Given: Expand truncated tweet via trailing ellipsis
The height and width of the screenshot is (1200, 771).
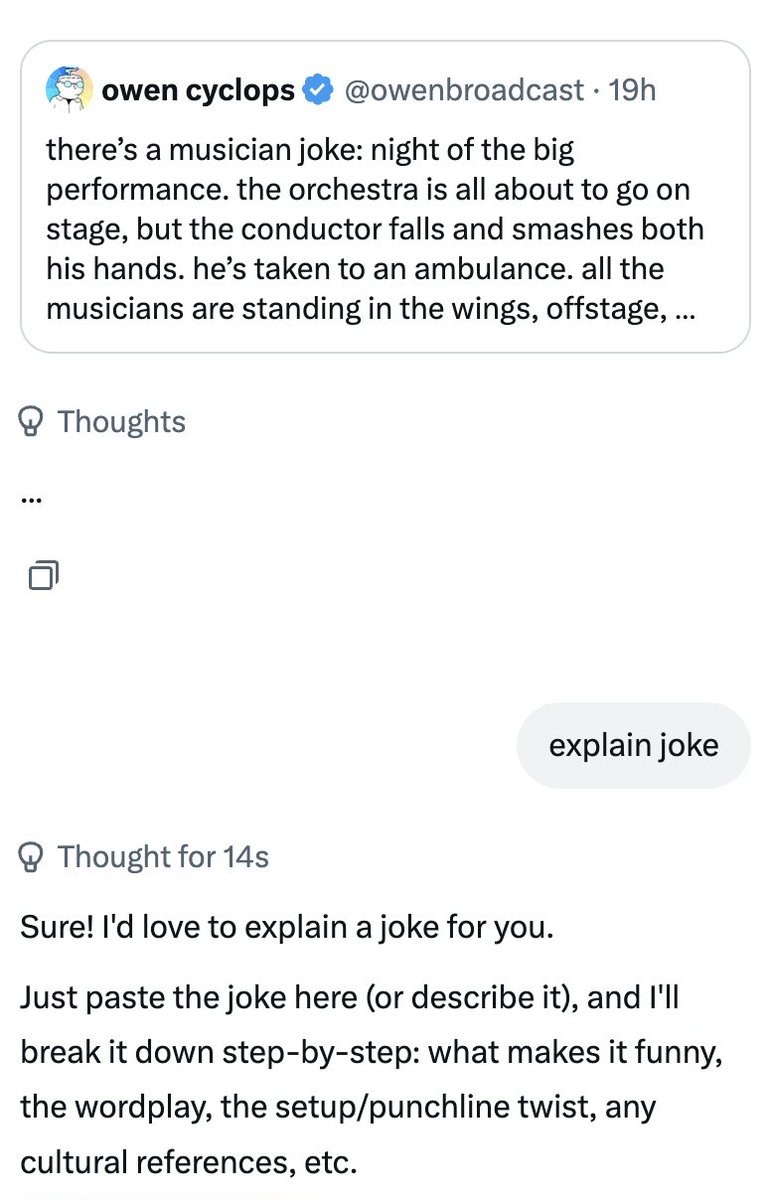Looking at the screenshot, I should click(684, 307).
